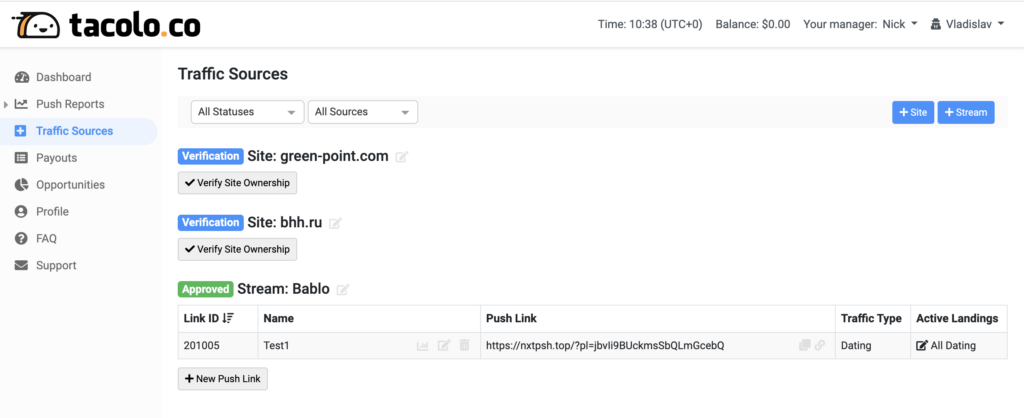Expand the Push Reports sidebar arrow
The image size is (1024, 418).
(6, 104)
